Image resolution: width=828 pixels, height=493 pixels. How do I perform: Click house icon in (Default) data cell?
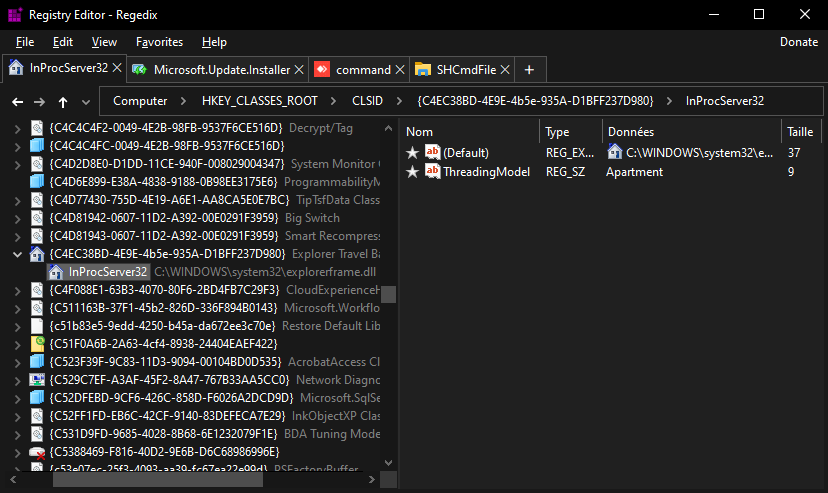click(x=615, y=152)
